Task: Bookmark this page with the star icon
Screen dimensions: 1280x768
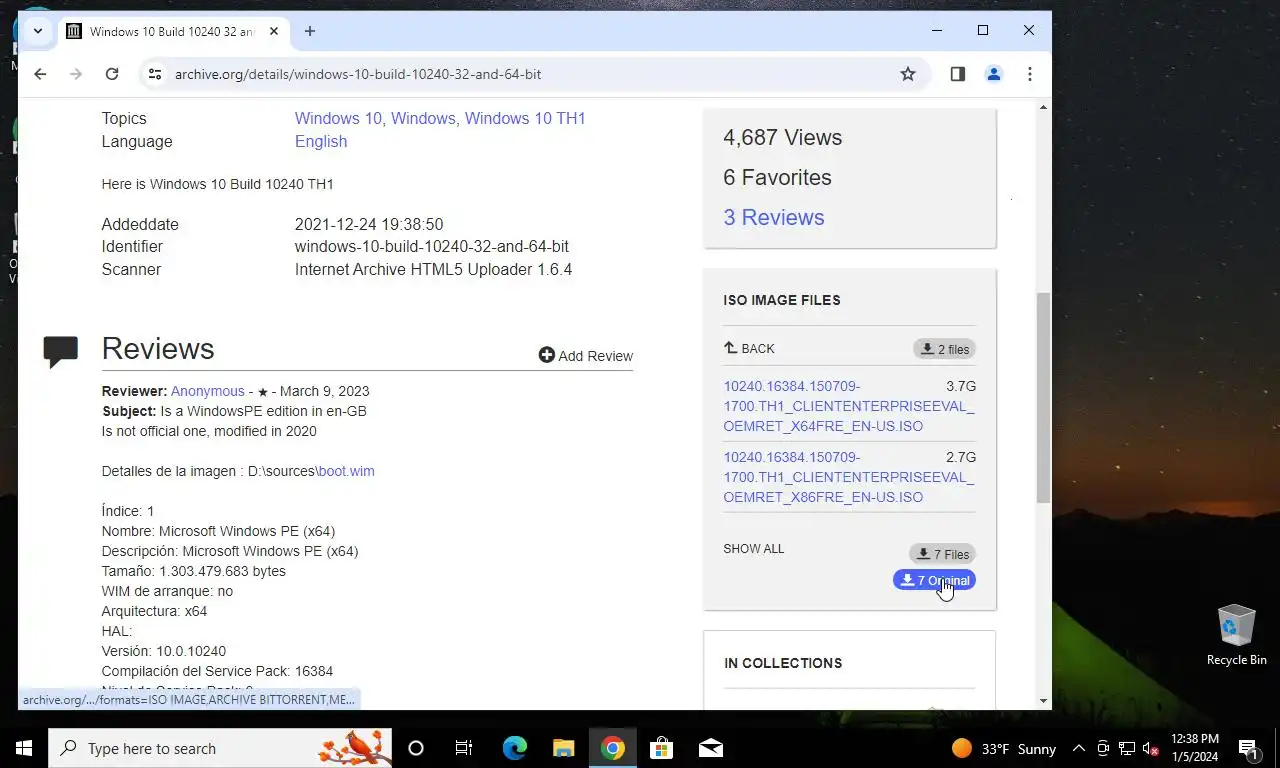Action: (908, 74)
